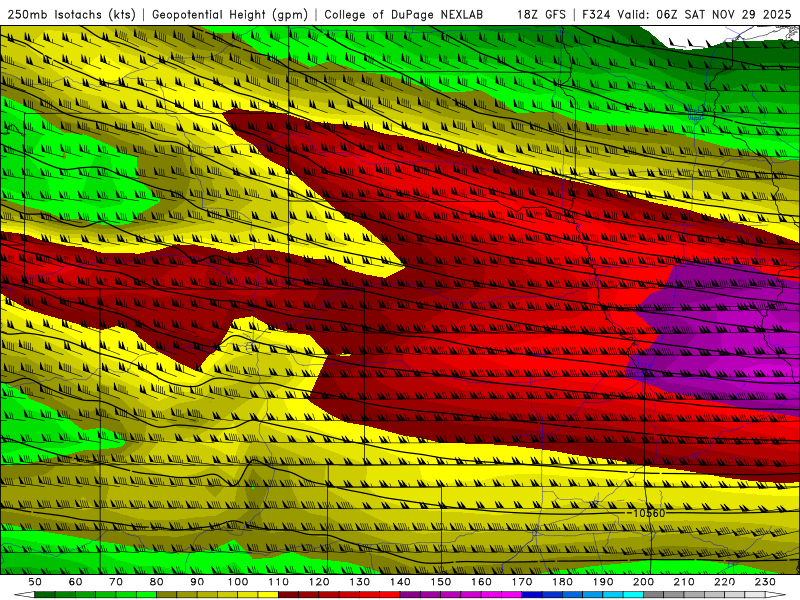Click the '10560' height contour label
Screen dimensions: 800x600
(649, 513)
